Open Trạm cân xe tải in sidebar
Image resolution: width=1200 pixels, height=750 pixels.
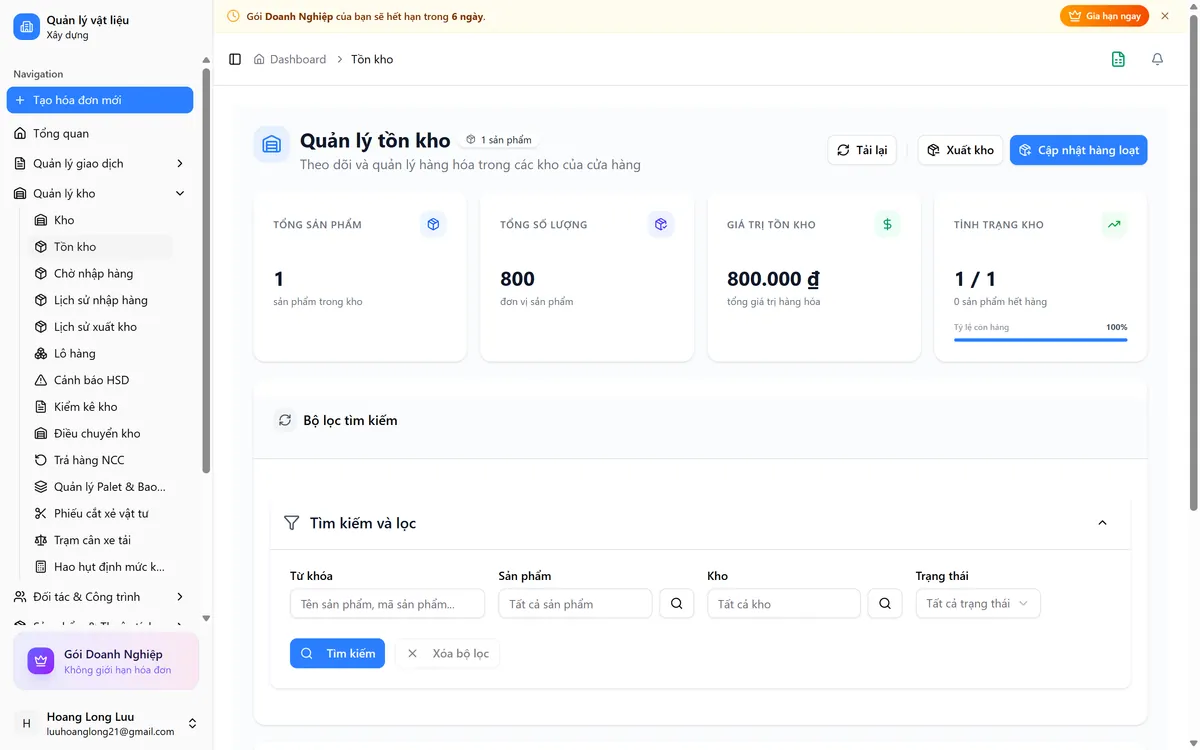click(x=92, y=540)
